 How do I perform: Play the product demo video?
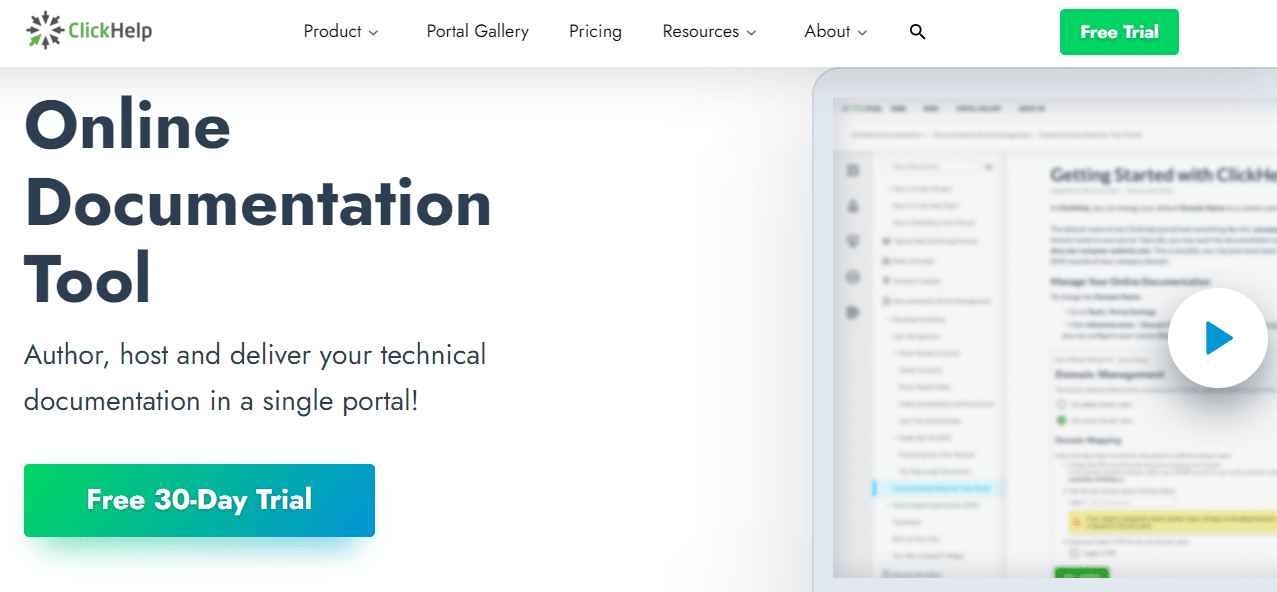(x=1218, y=338)
